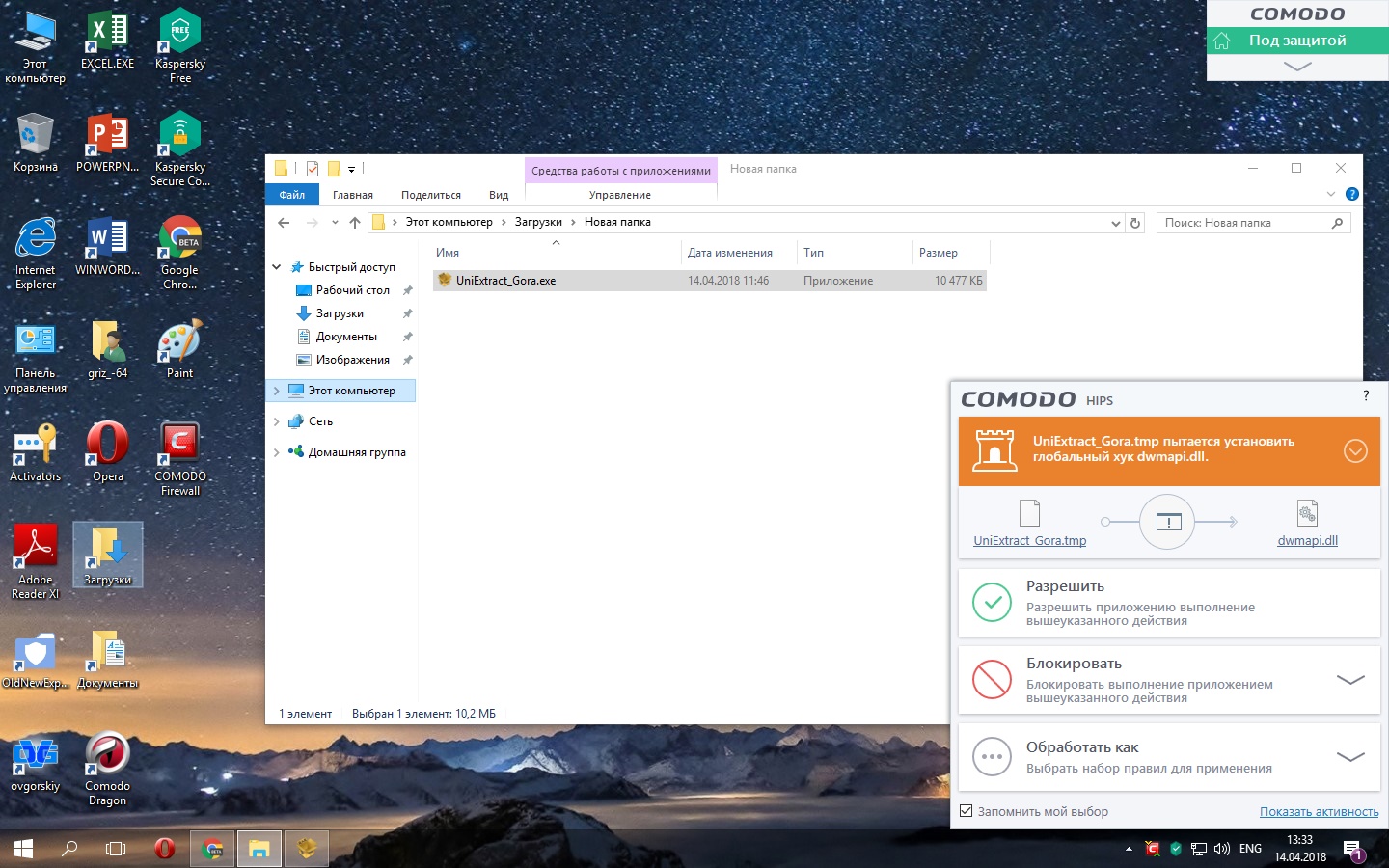Open the Comodo Dragon desktop shortcut

pyautogui.click(x=107, y=769)
